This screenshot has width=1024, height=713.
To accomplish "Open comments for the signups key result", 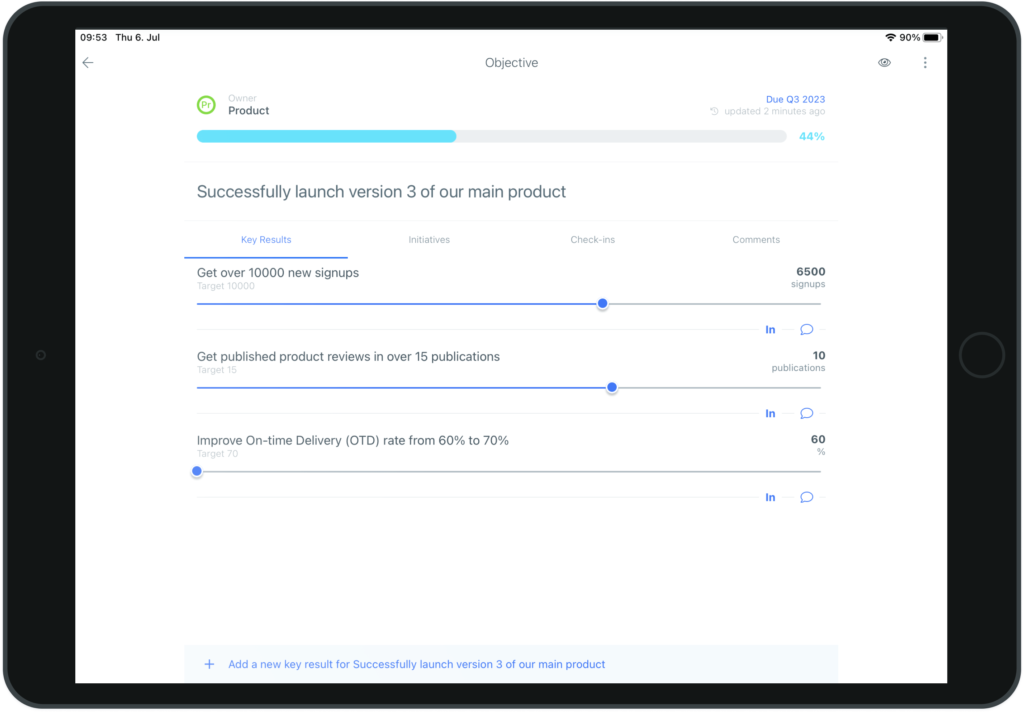I will [807, 330].
